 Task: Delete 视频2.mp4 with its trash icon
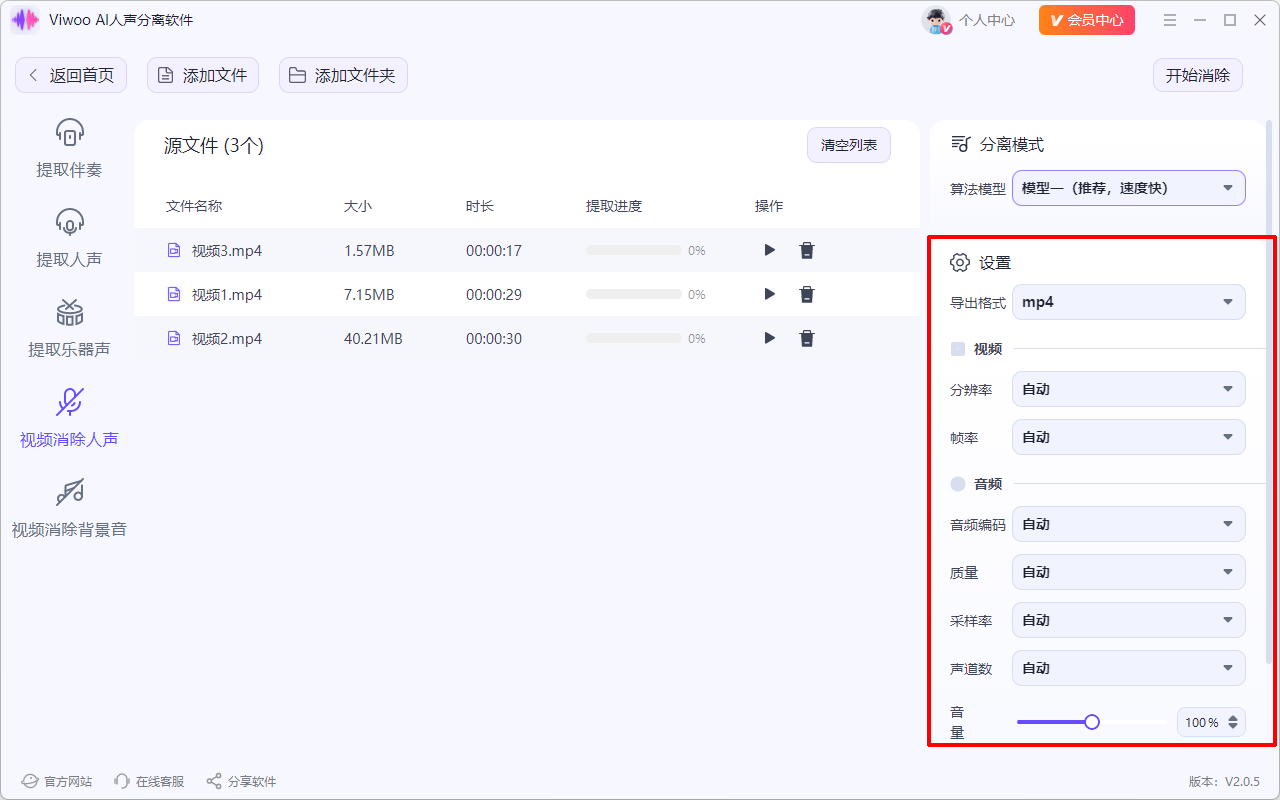(807, 338)
